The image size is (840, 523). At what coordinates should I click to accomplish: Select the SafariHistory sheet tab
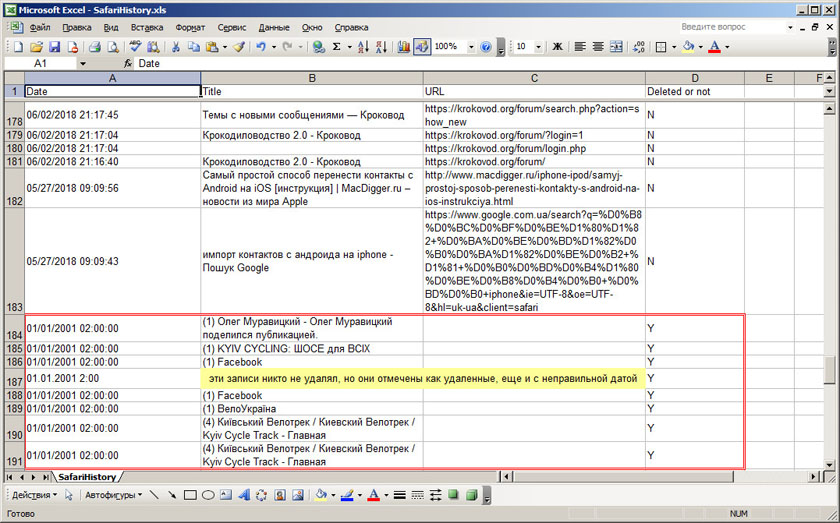pyautogui.click(x=87, y=476)
